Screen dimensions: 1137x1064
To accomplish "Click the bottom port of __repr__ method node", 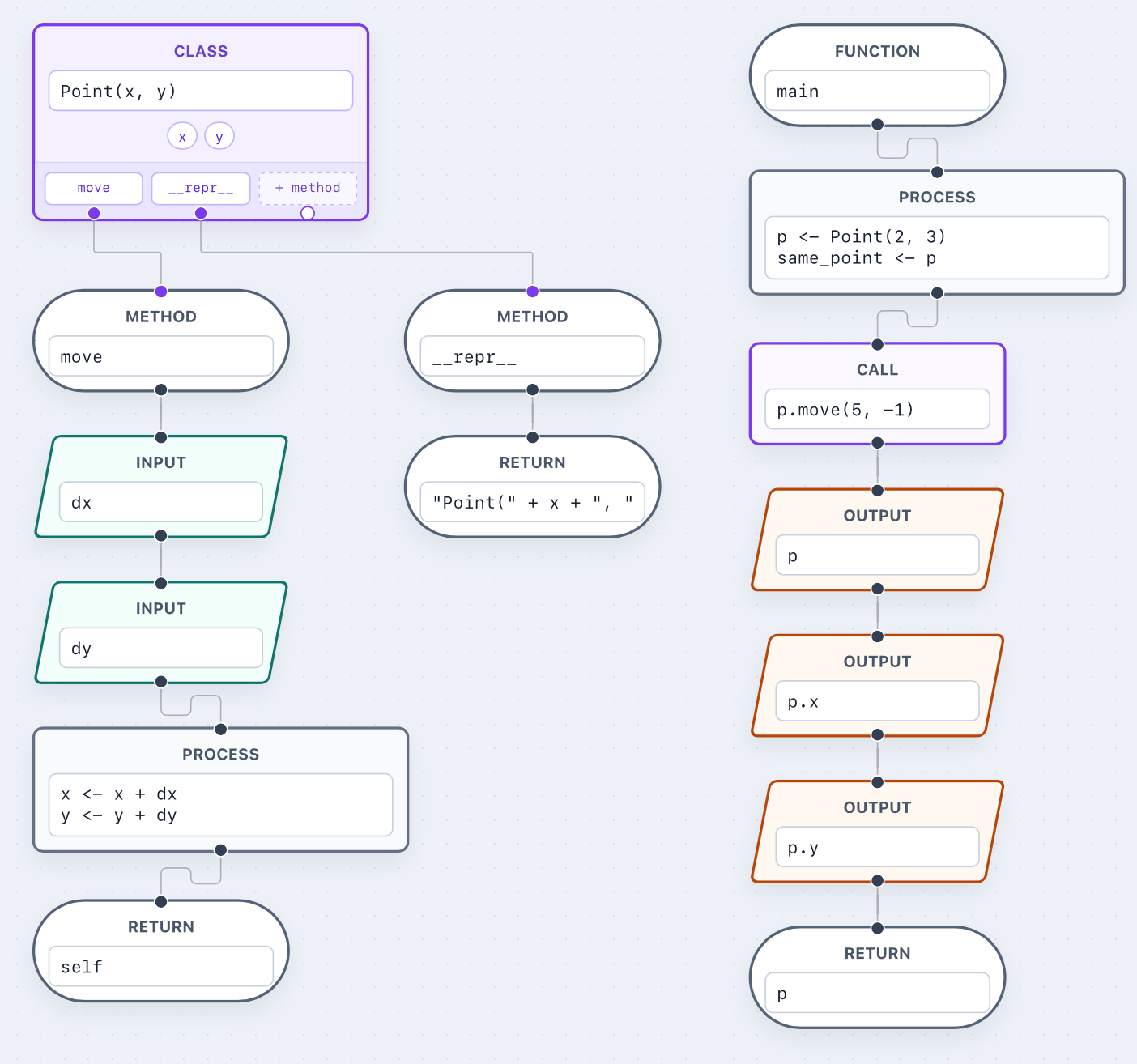I will [533, 390].
